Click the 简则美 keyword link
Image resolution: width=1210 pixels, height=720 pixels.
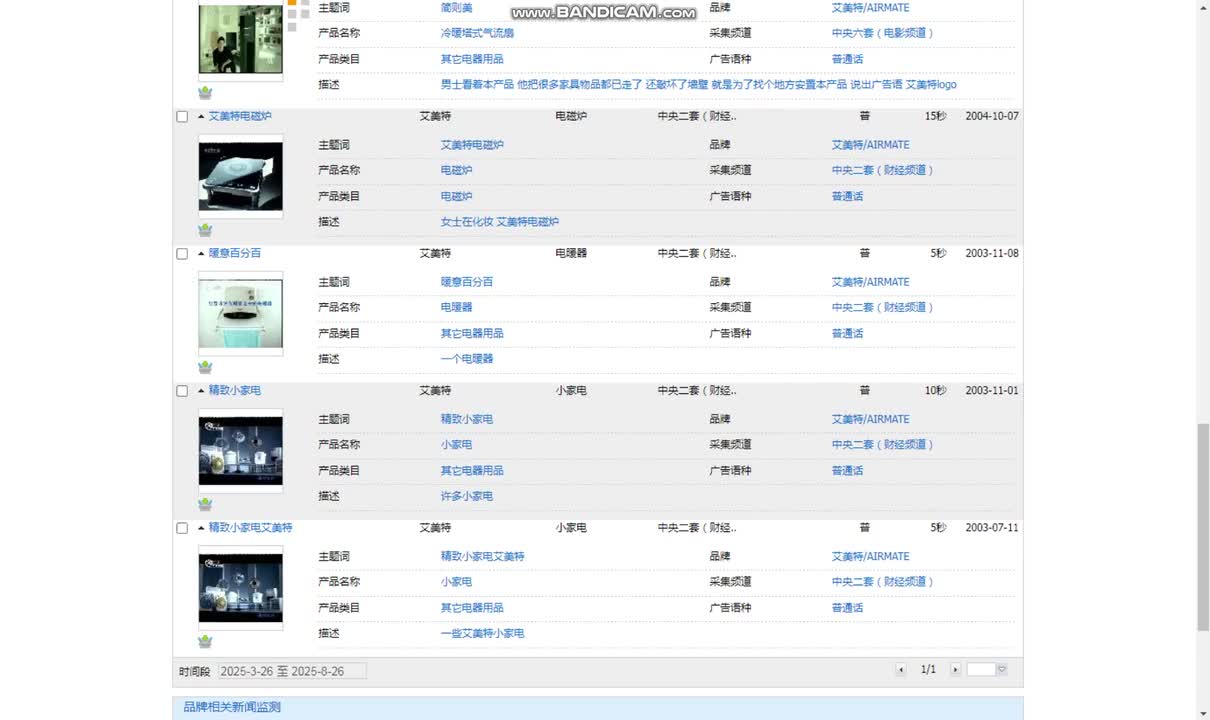coord(456,7)
